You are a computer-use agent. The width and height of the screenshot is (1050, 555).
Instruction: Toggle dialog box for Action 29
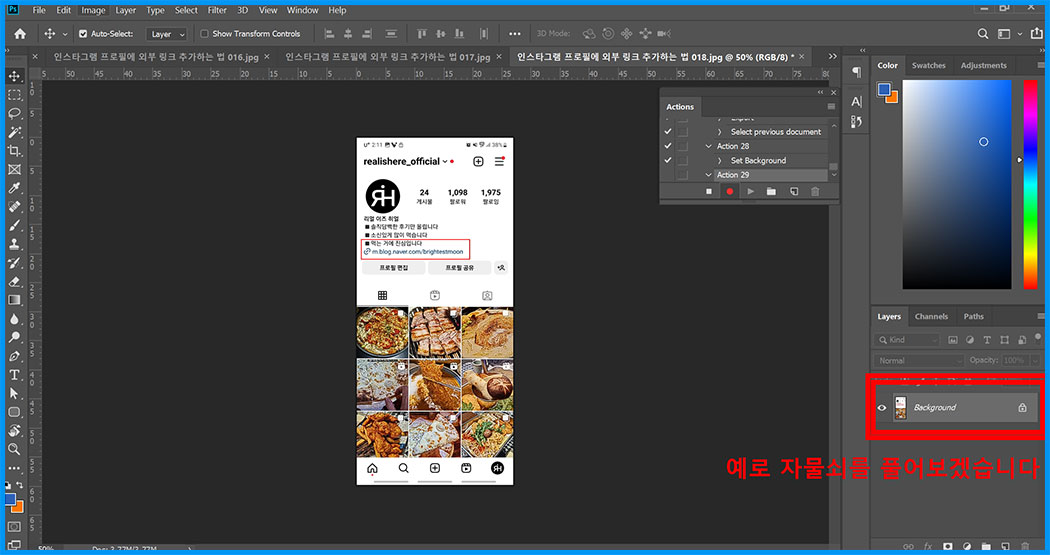point(682,175)
